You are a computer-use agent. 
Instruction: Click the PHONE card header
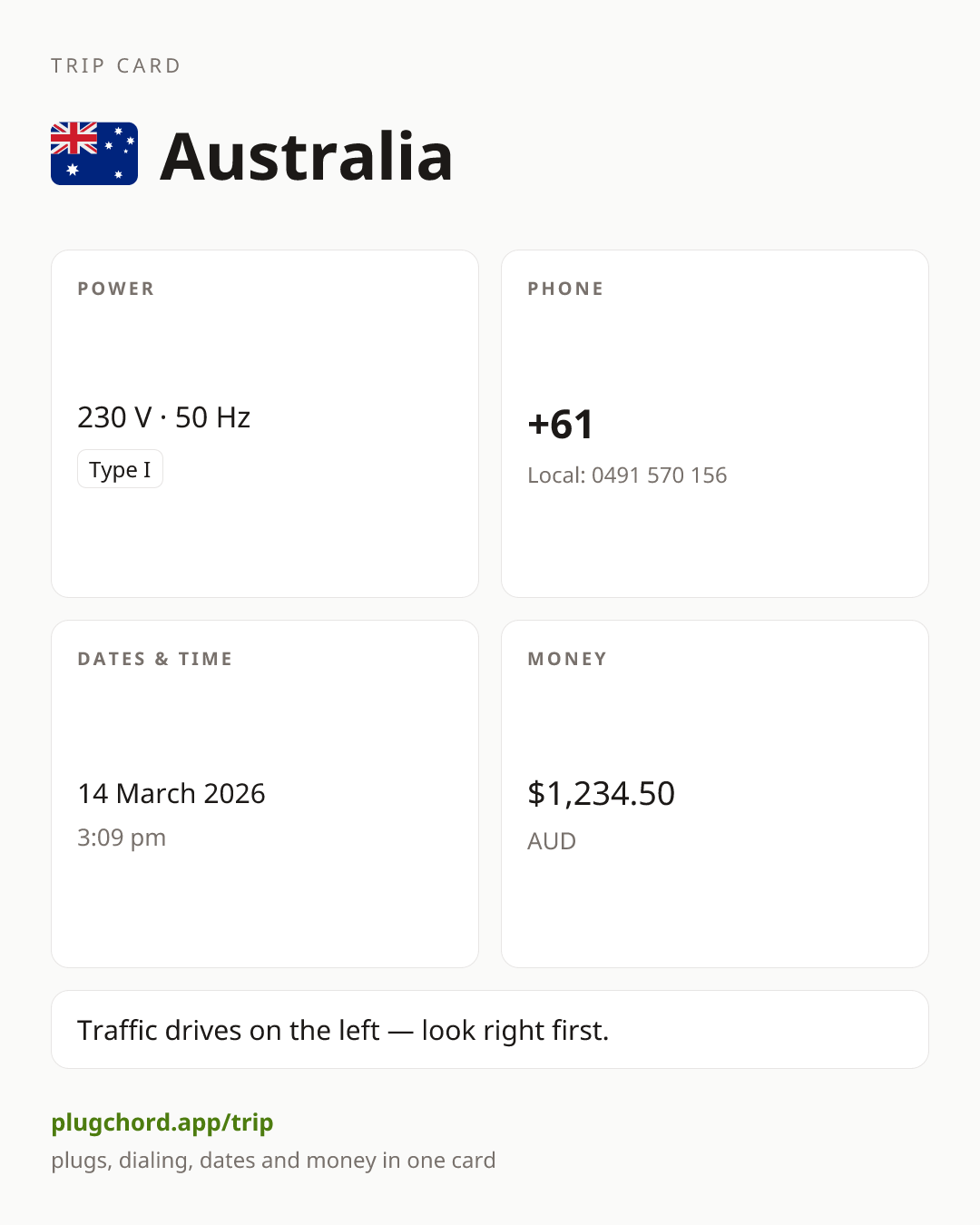(x=566, y=289)
